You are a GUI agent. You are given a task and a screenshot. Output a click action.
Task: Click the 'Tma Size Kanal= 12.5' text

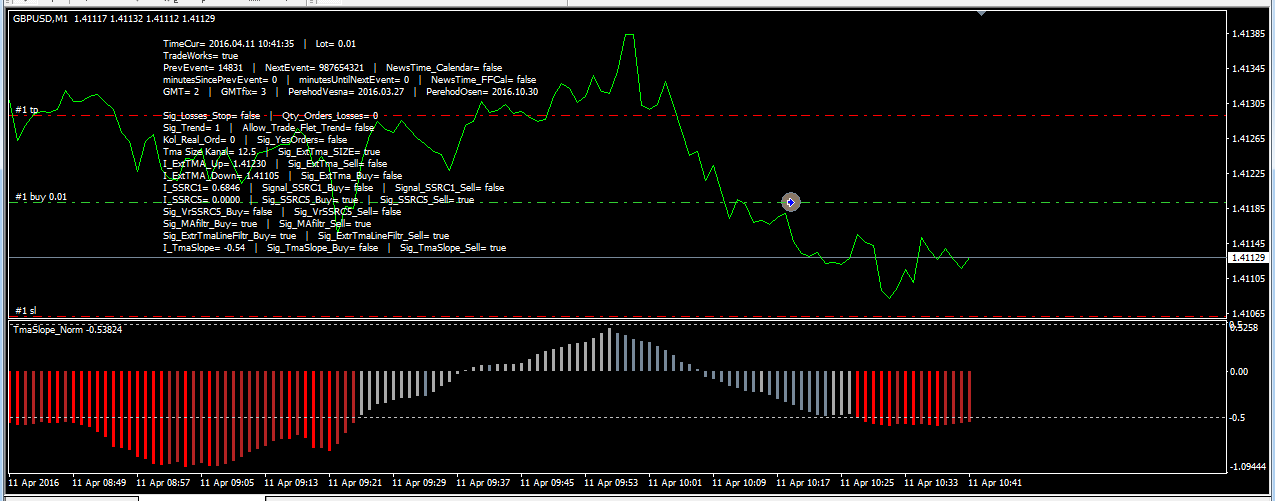[x=209, y=151]
